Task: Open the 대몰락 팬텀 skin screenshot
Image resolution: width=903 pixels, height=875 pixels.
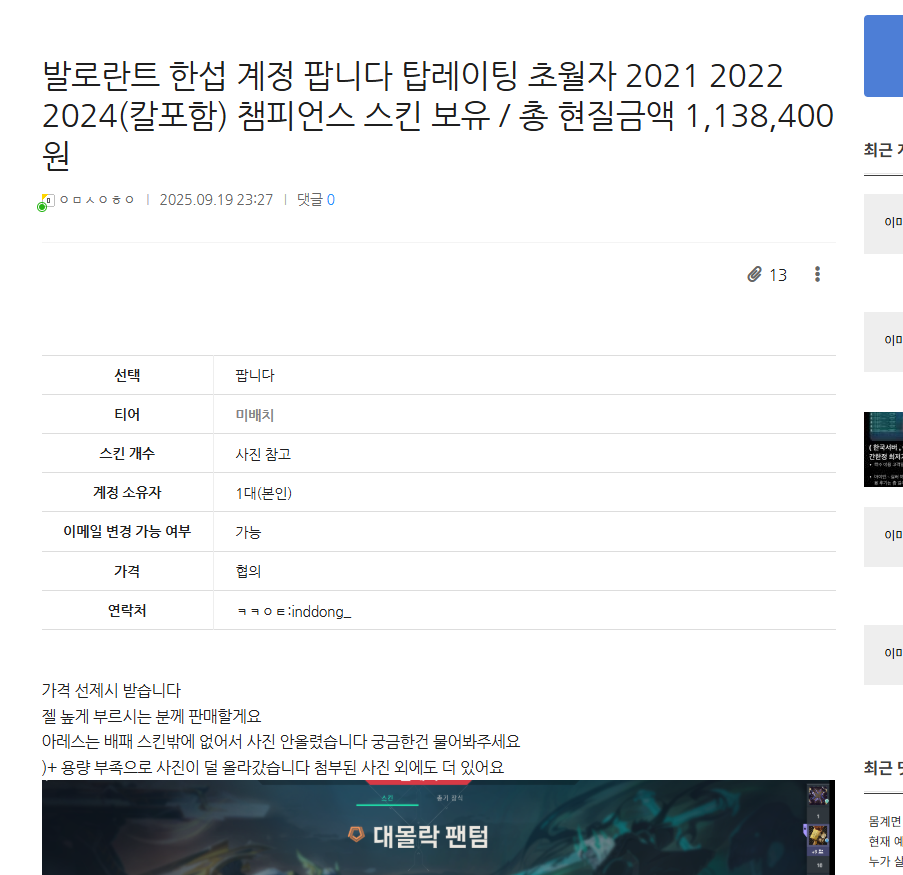Action: (x=440, y=830)
